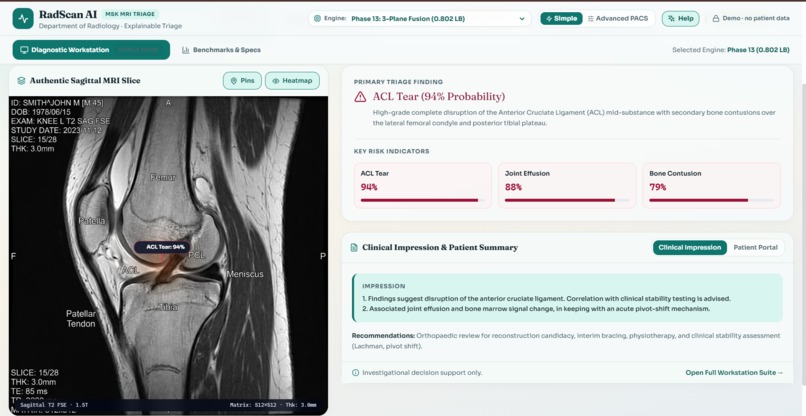Image resolution: width=806 pixels, height=416 pixels.
Task: Click the list icon of Advanced PACS
Action: point(591,19)
